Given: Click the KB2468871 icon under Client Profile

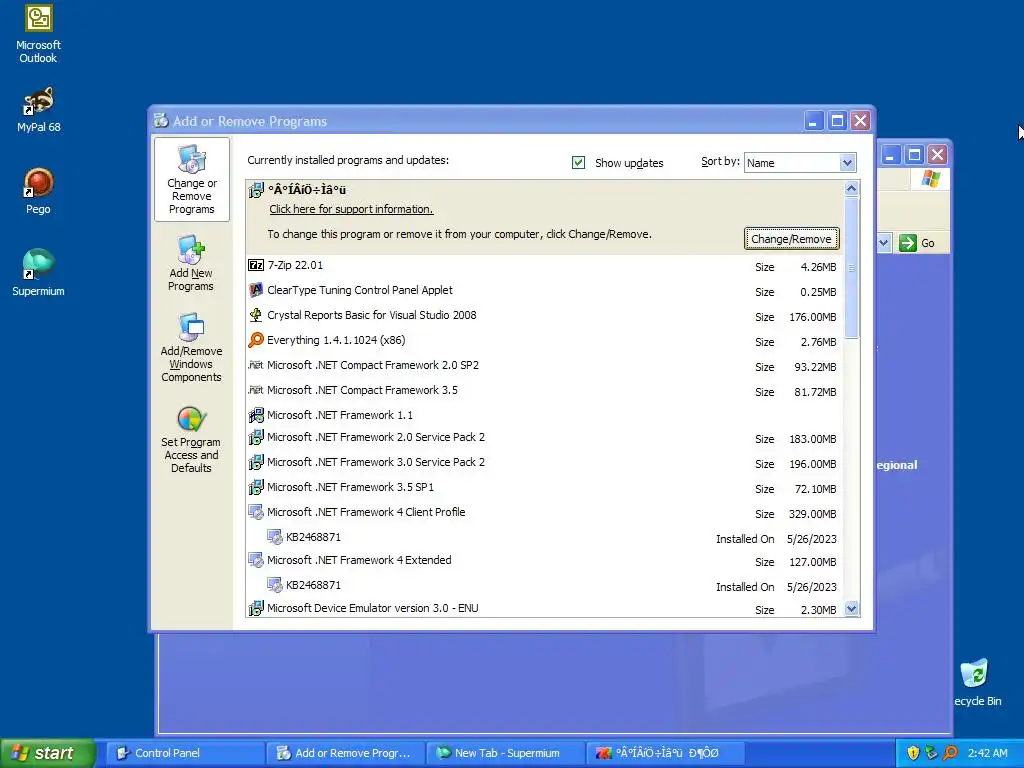Looking at the screenshot, I should pyautogui.click(x=274, y=537).
